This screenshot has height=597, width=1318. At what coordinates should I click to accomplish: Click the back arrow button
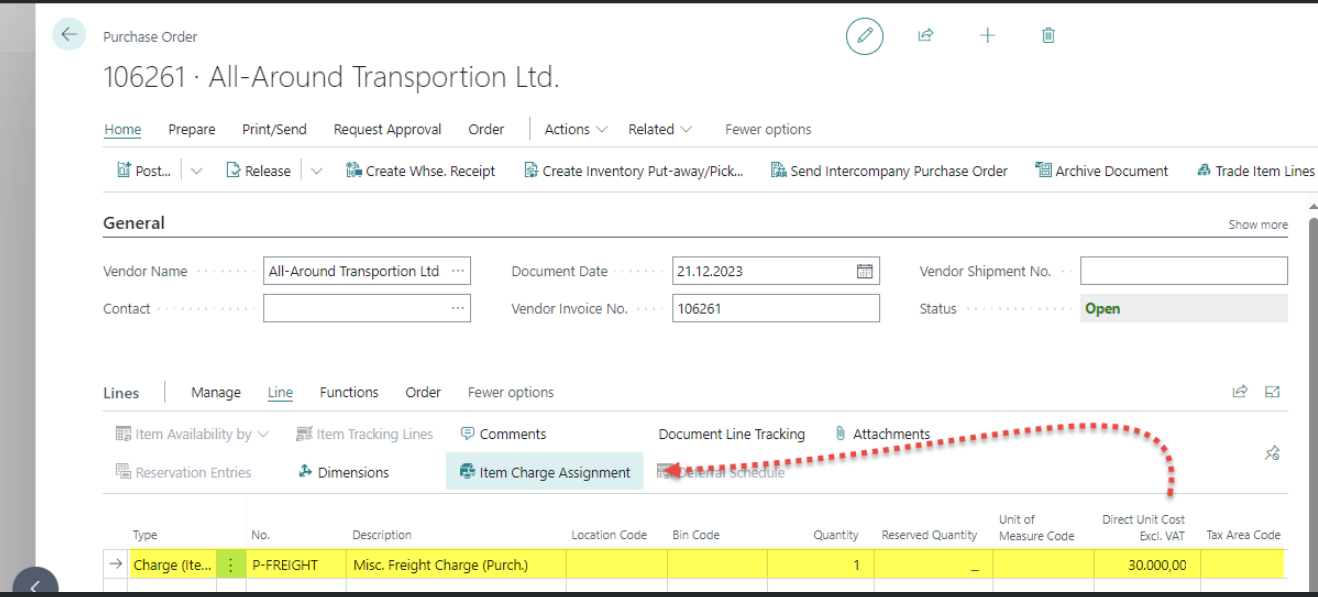click(x=69, y=35)
